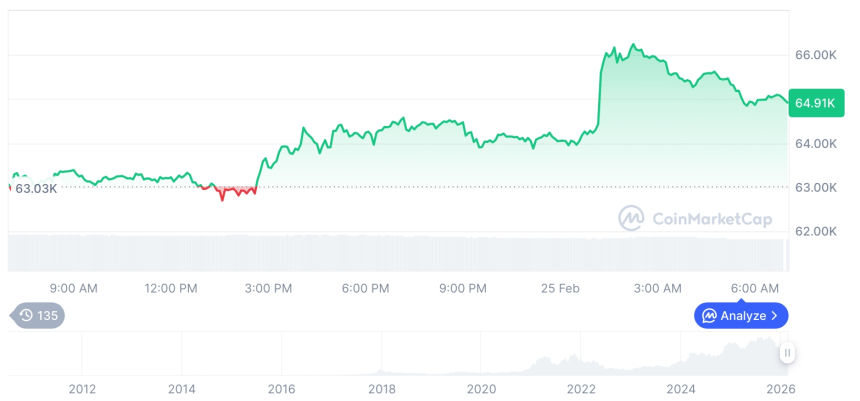Click the CoinMarketCap watermark logo icon
860x401 pixels.
631,218
